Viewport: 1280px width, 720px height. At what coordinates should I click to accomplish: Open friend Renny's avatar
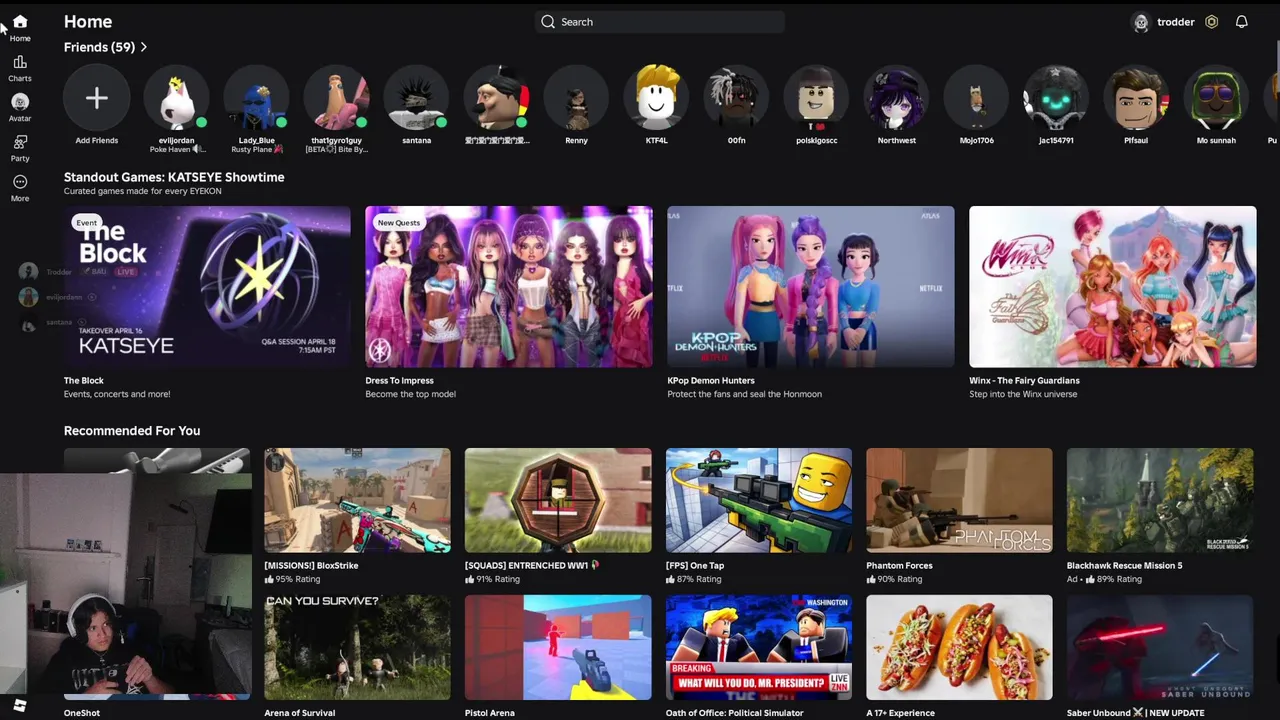(577, 98)
